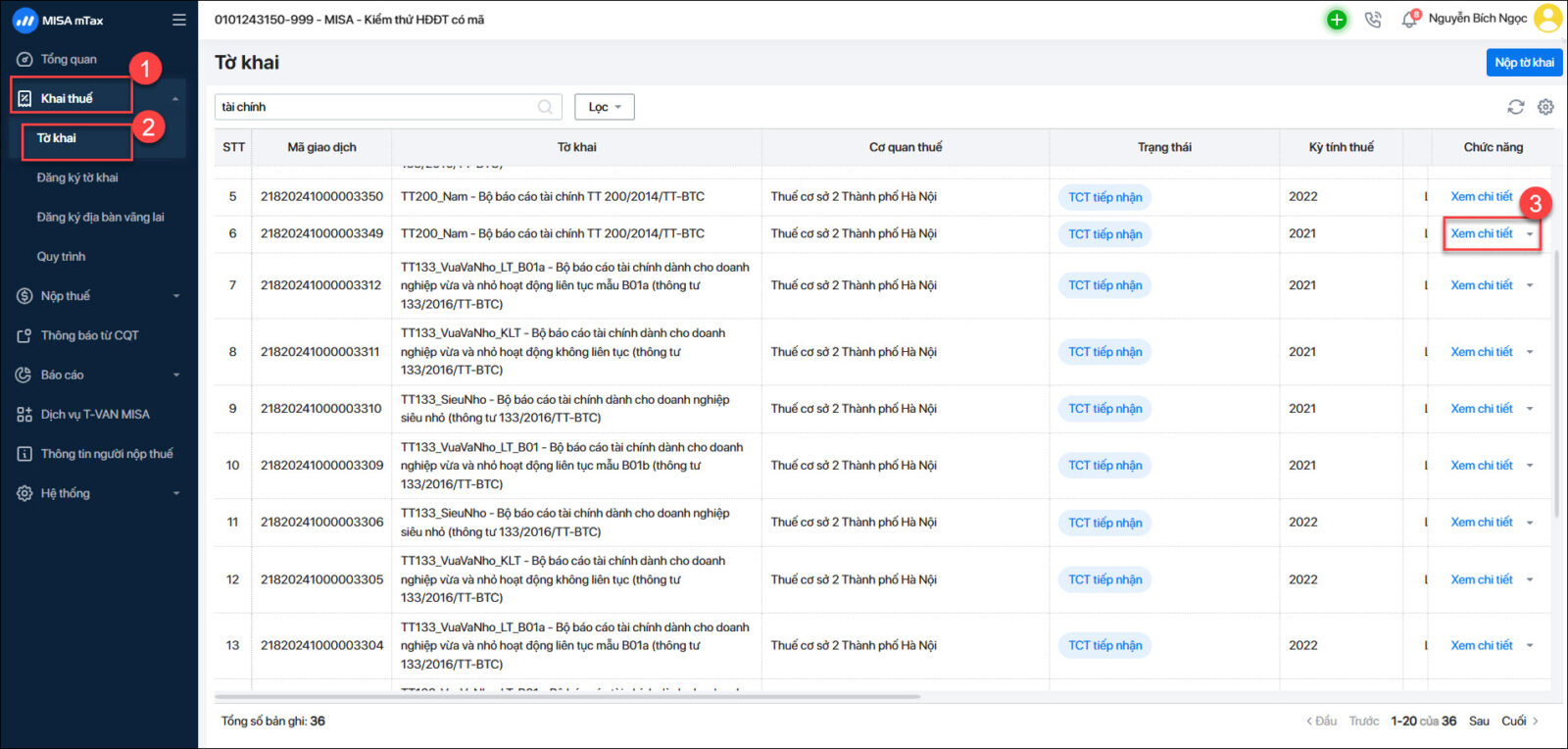Screen dimensions: 1568x749
Task: Click the refresh icon above the table
Action: 1516,107
